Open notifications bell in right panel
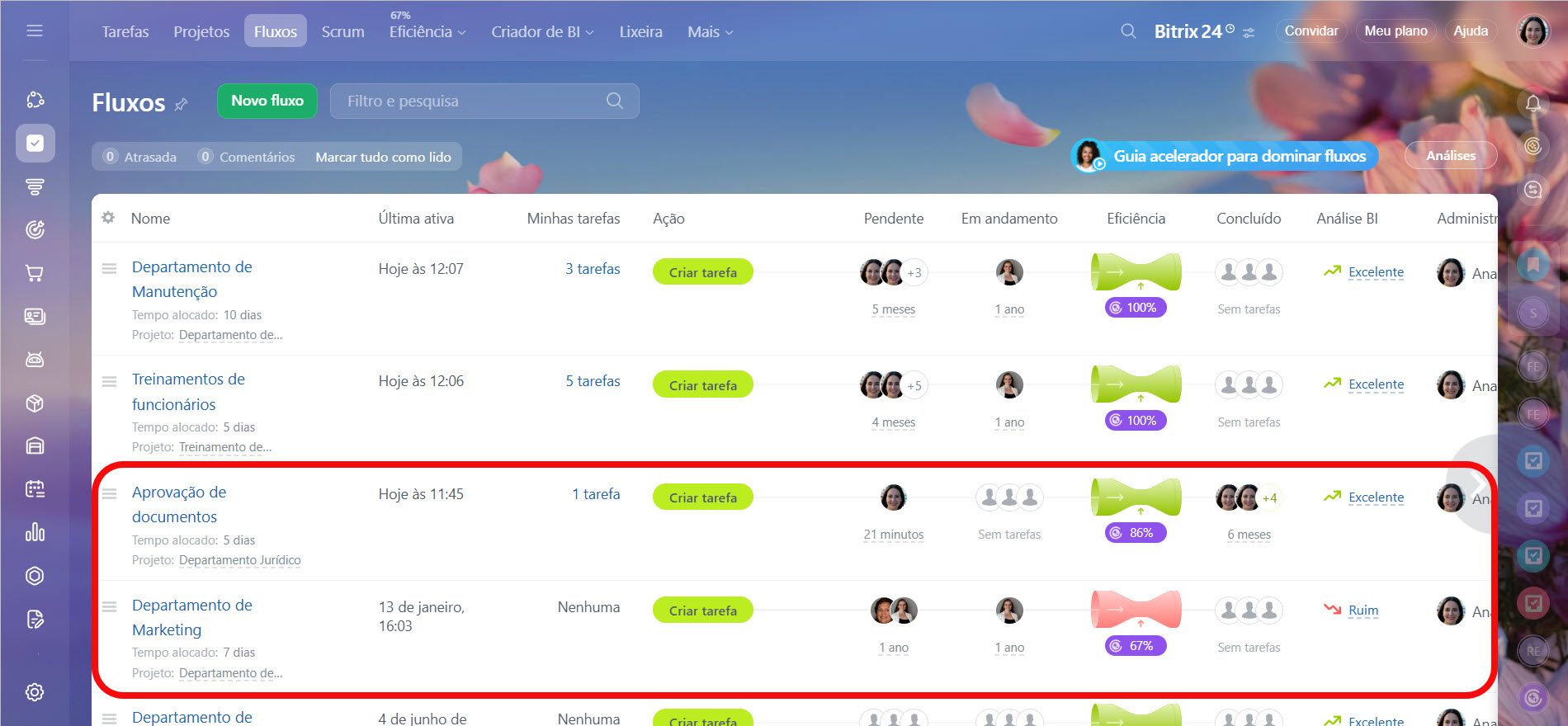Image resolution: width=1568 pixels, height=726 pixels. (1533, 103)
